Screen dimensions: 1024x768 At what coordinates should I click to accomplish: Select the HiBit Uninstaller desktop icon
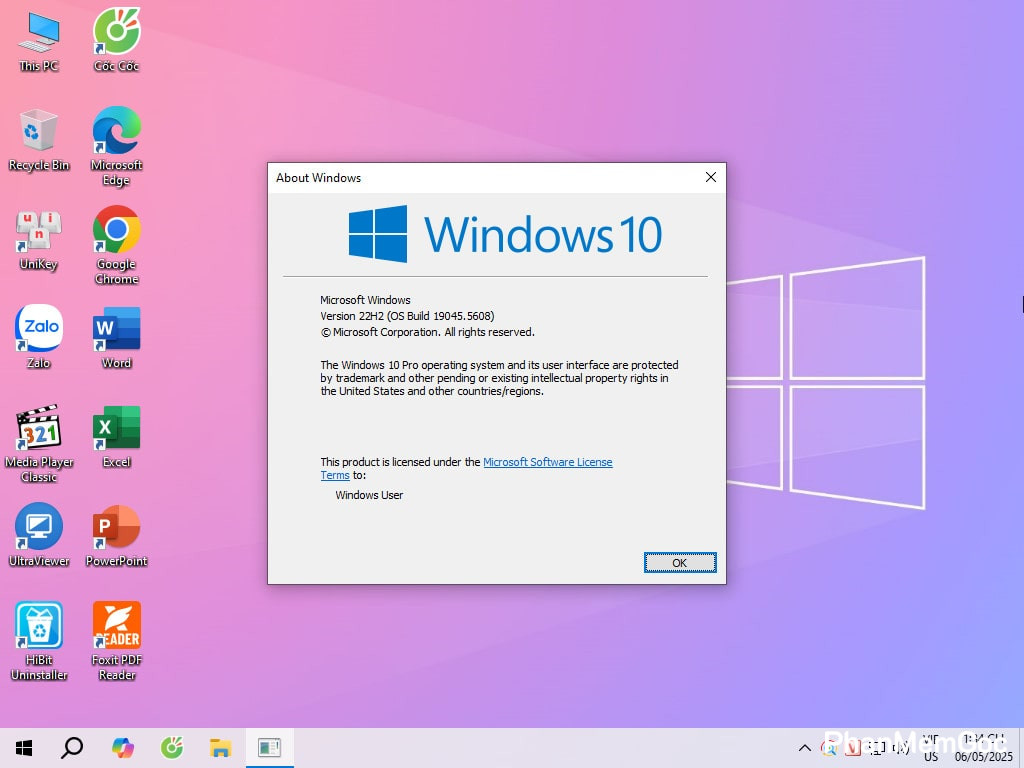39,626
